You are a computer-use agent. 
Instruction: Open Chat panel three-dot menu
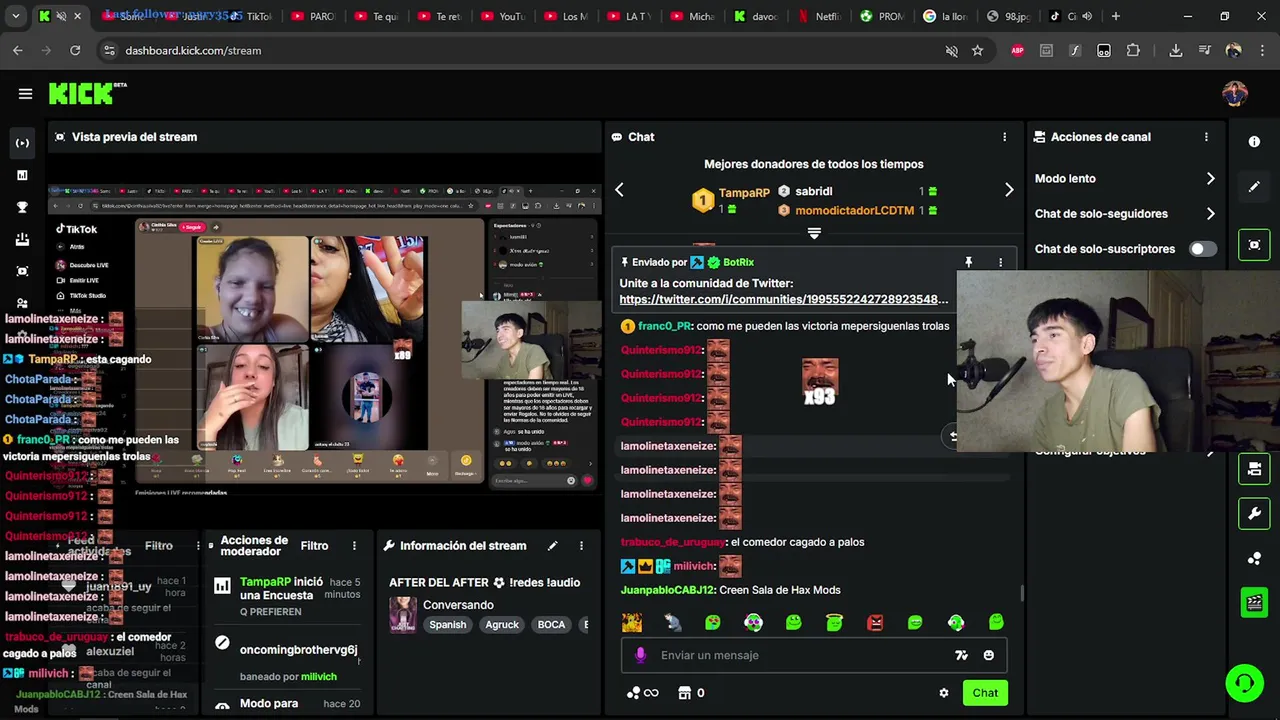coord(1004,137)
